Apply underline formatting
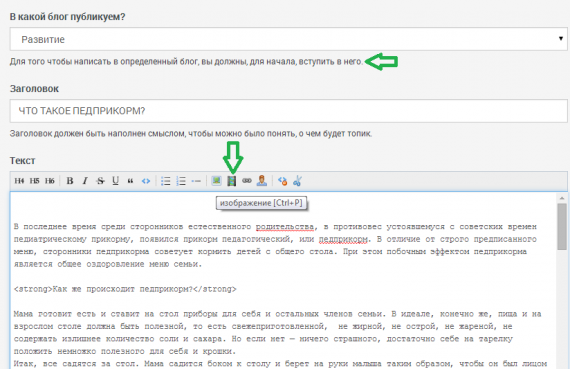The height and width of the screenshot is (369, 570). 116,181
